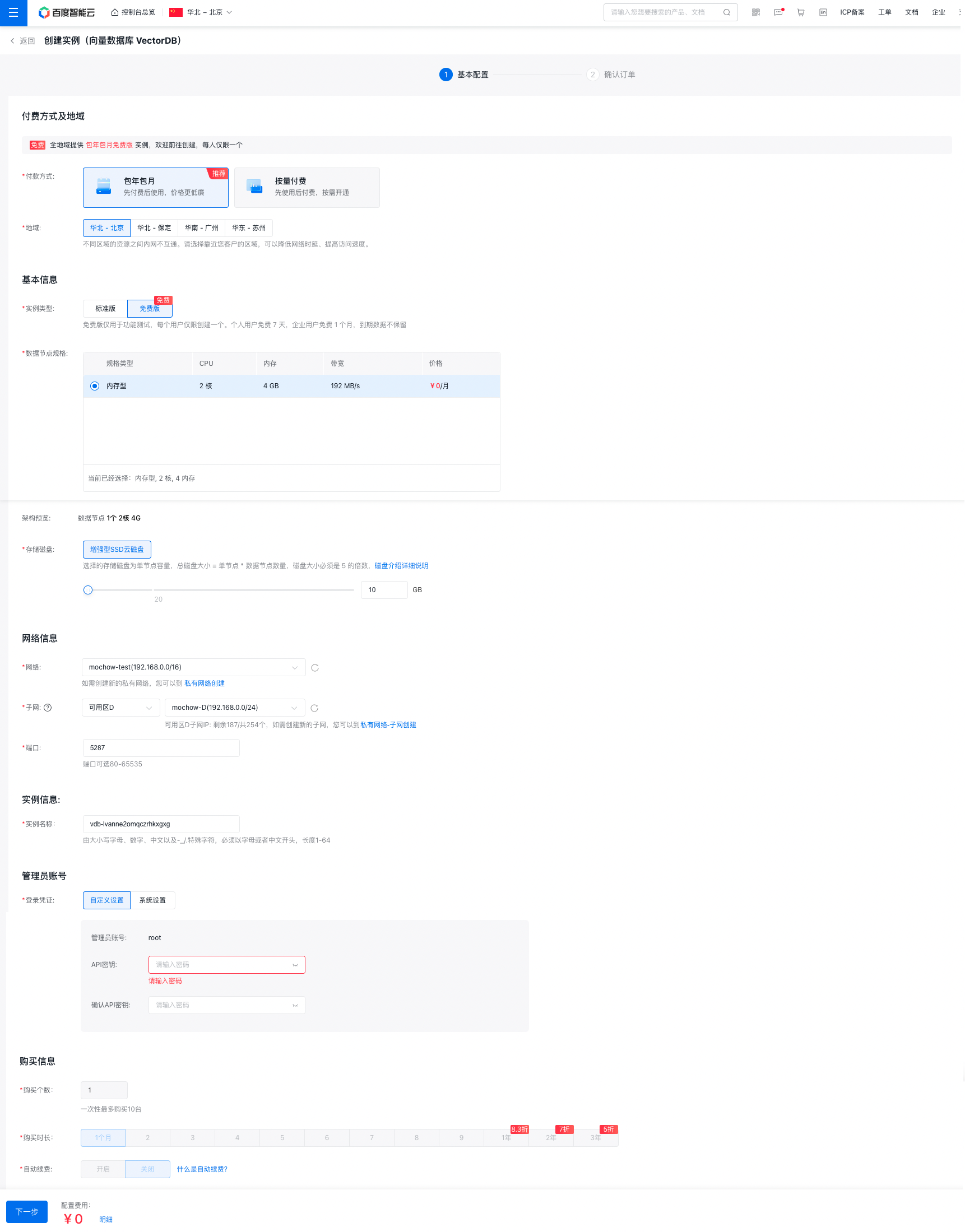This screenshot has width=965, height=1232.
Task: Click the 购买个数 quantity field
Action: coord(104,1090)
